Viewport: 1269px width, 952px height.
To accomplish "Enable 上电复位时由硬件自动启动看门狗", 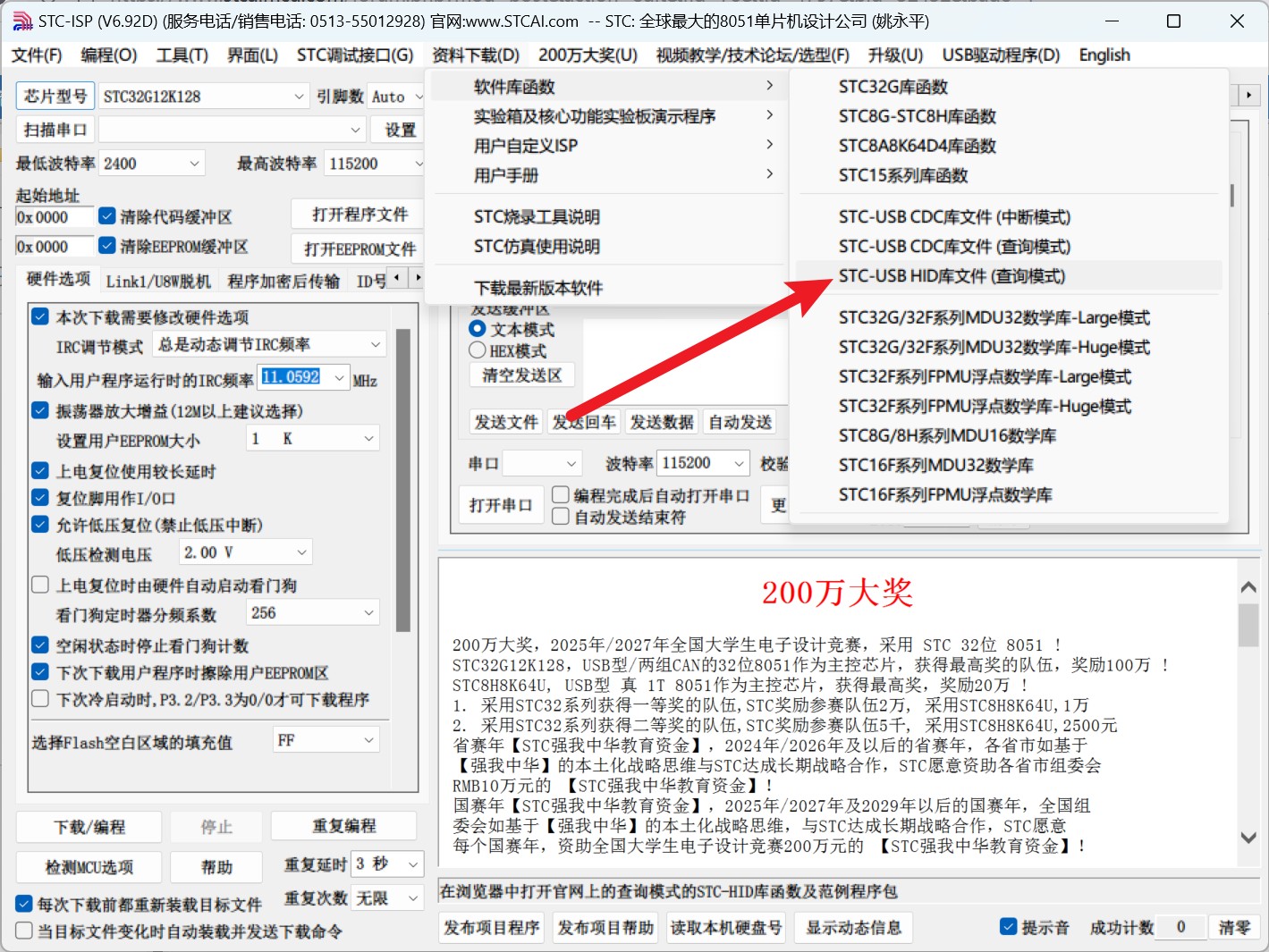I will coord(40,585).
